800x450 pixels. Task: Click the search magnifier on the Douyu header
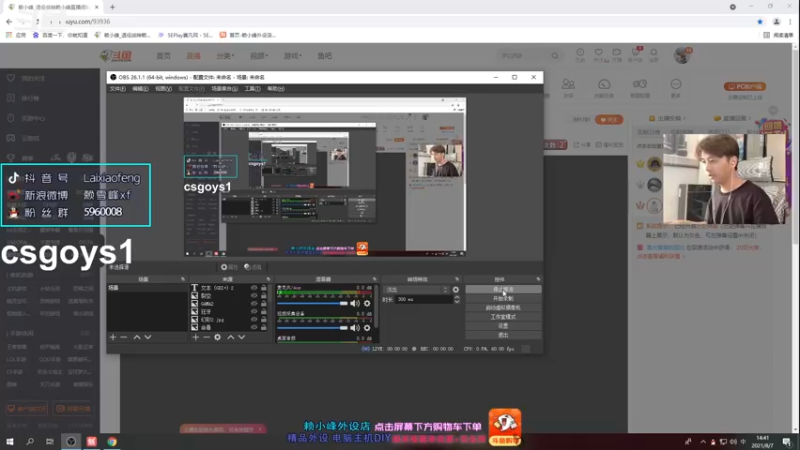point(555,56)
